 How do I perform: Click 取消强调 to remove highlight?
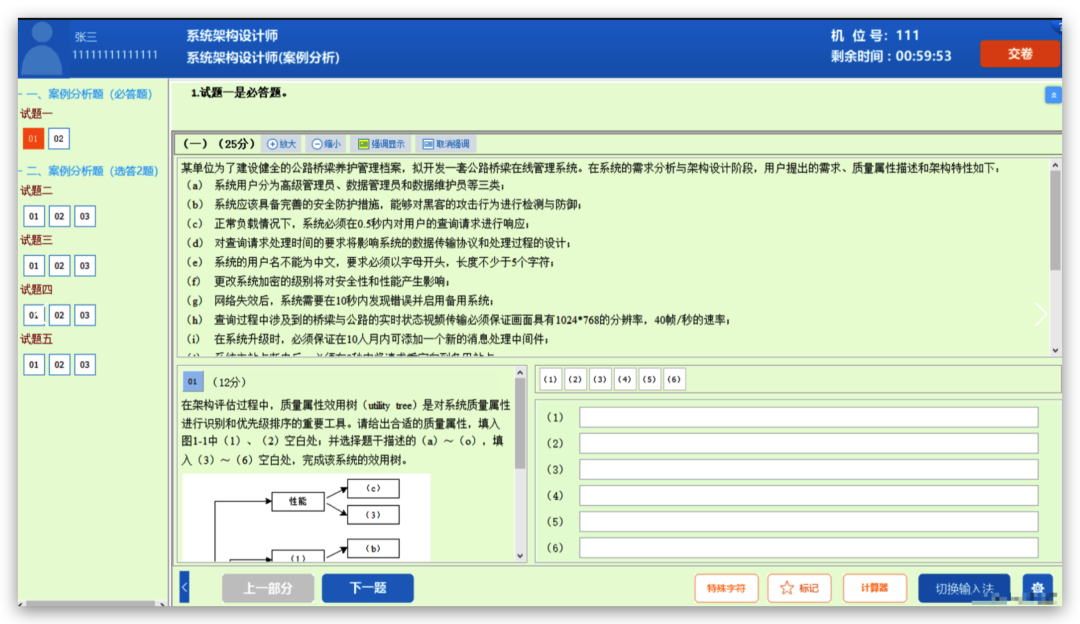446,144
